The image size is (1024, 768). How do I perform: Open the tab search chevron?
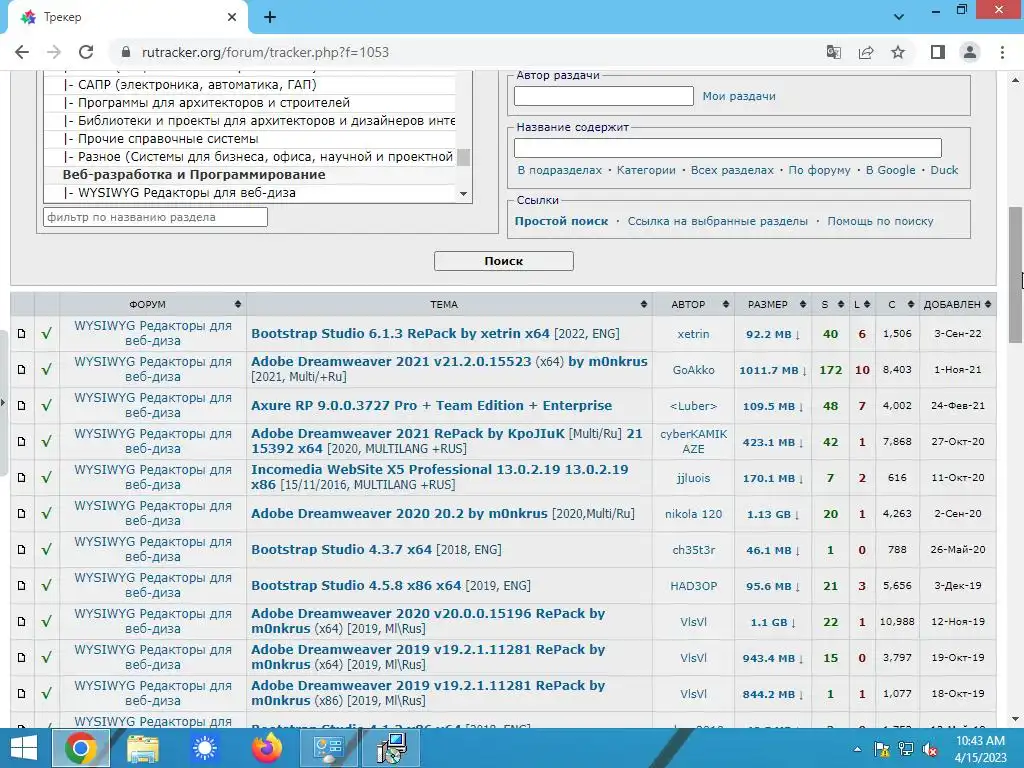(x=899, y=17)
